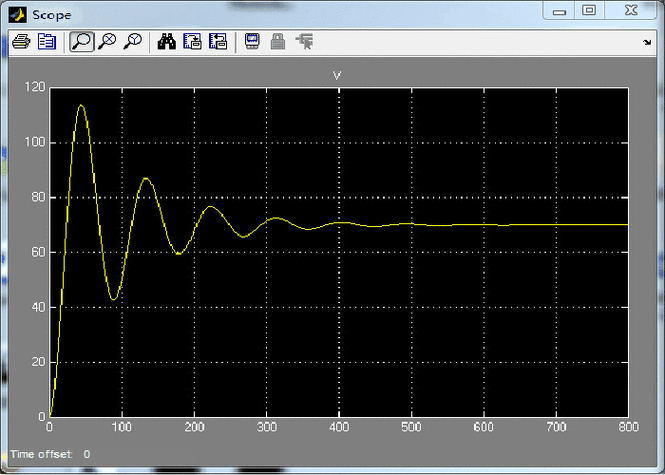Image resolution: width=665 pixels, height=475 pixels.
Task: Select the Zoom magnifier tool
Action: [x=81, y=42]
